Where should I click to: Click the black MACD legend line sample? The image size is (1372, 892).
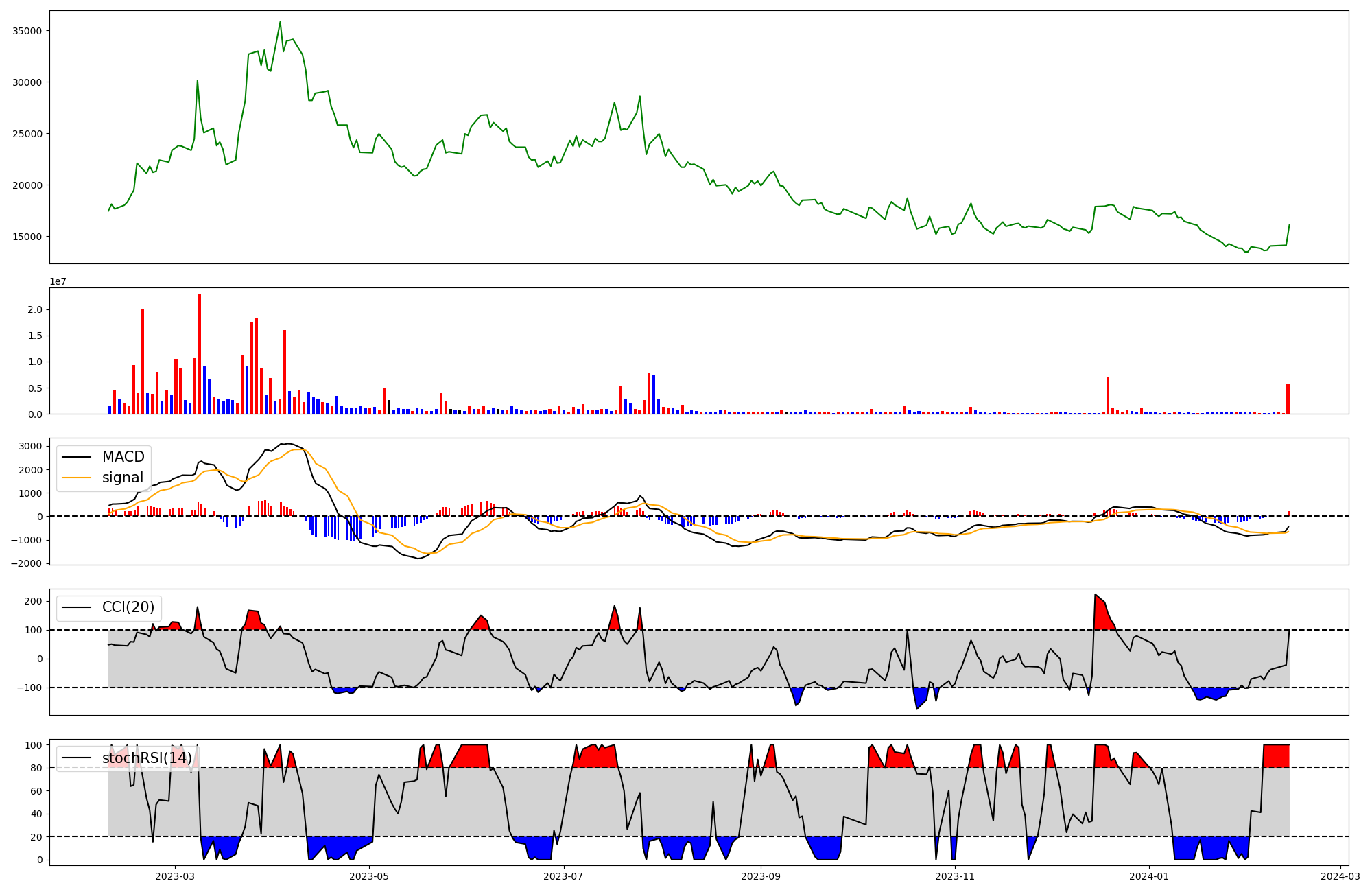coord(76,458)
